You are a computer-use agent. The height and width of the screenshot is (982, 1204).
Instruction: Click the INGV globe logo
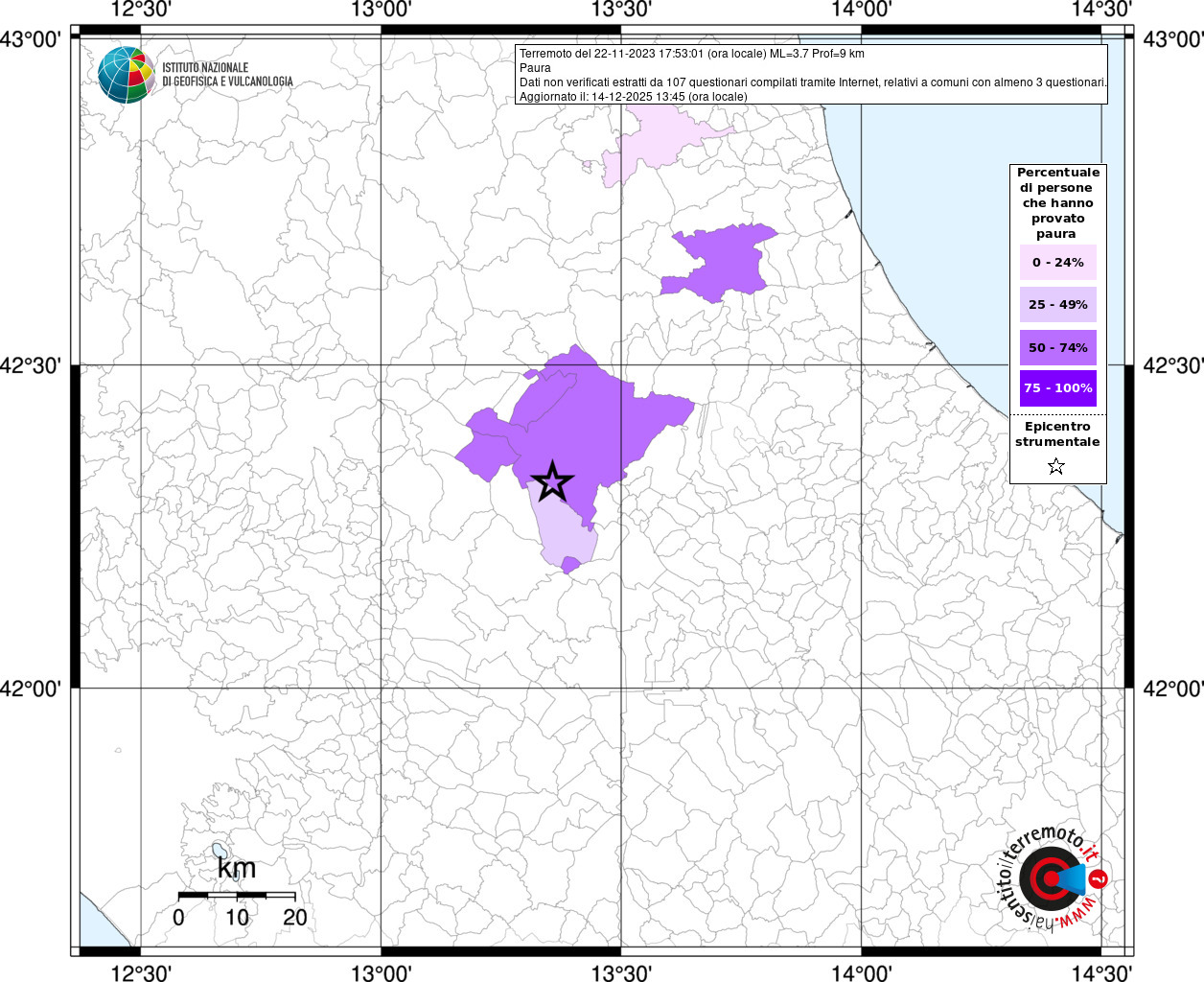127,75
